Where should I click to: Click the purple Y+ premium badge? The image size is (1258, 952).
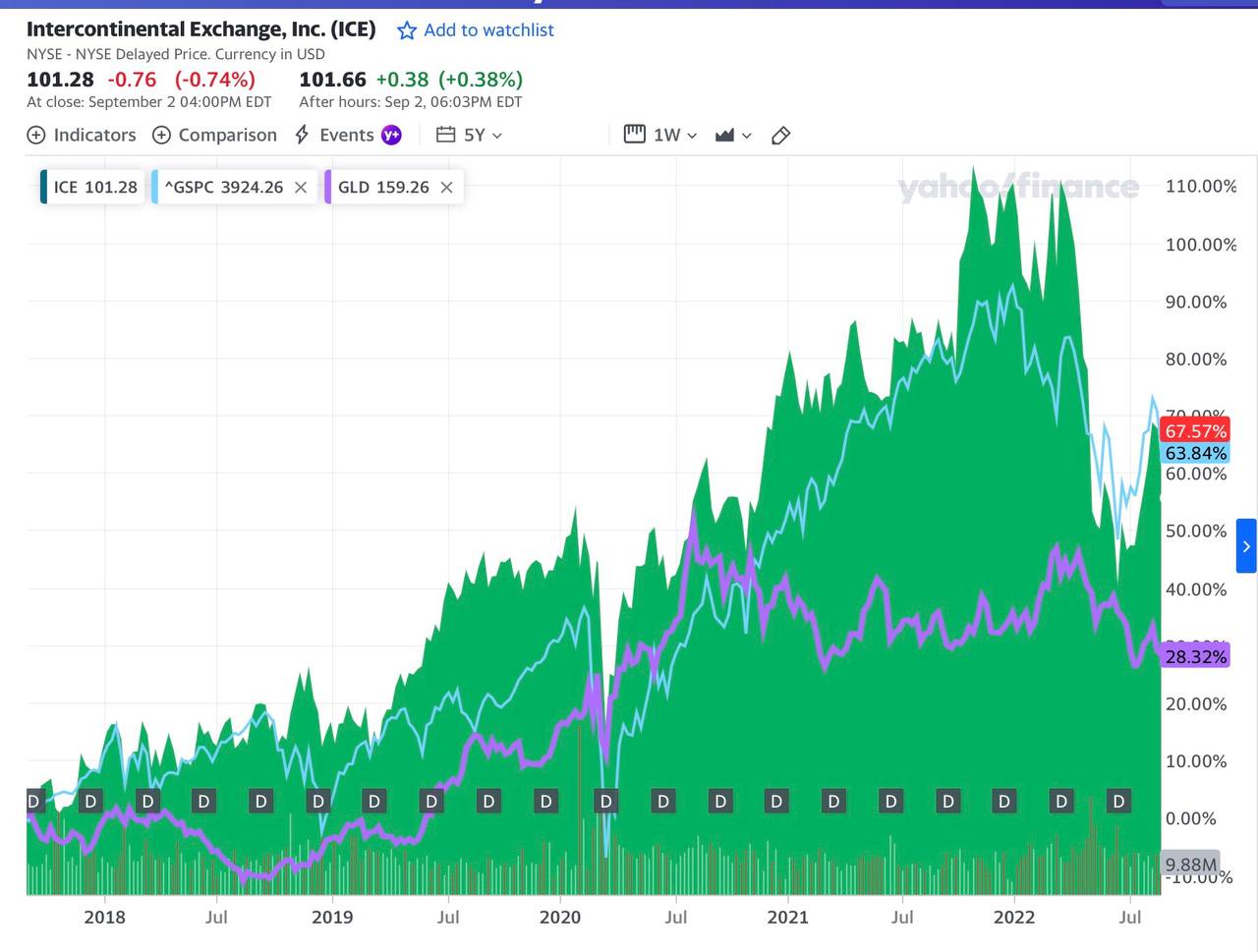[x=391, y=136]
